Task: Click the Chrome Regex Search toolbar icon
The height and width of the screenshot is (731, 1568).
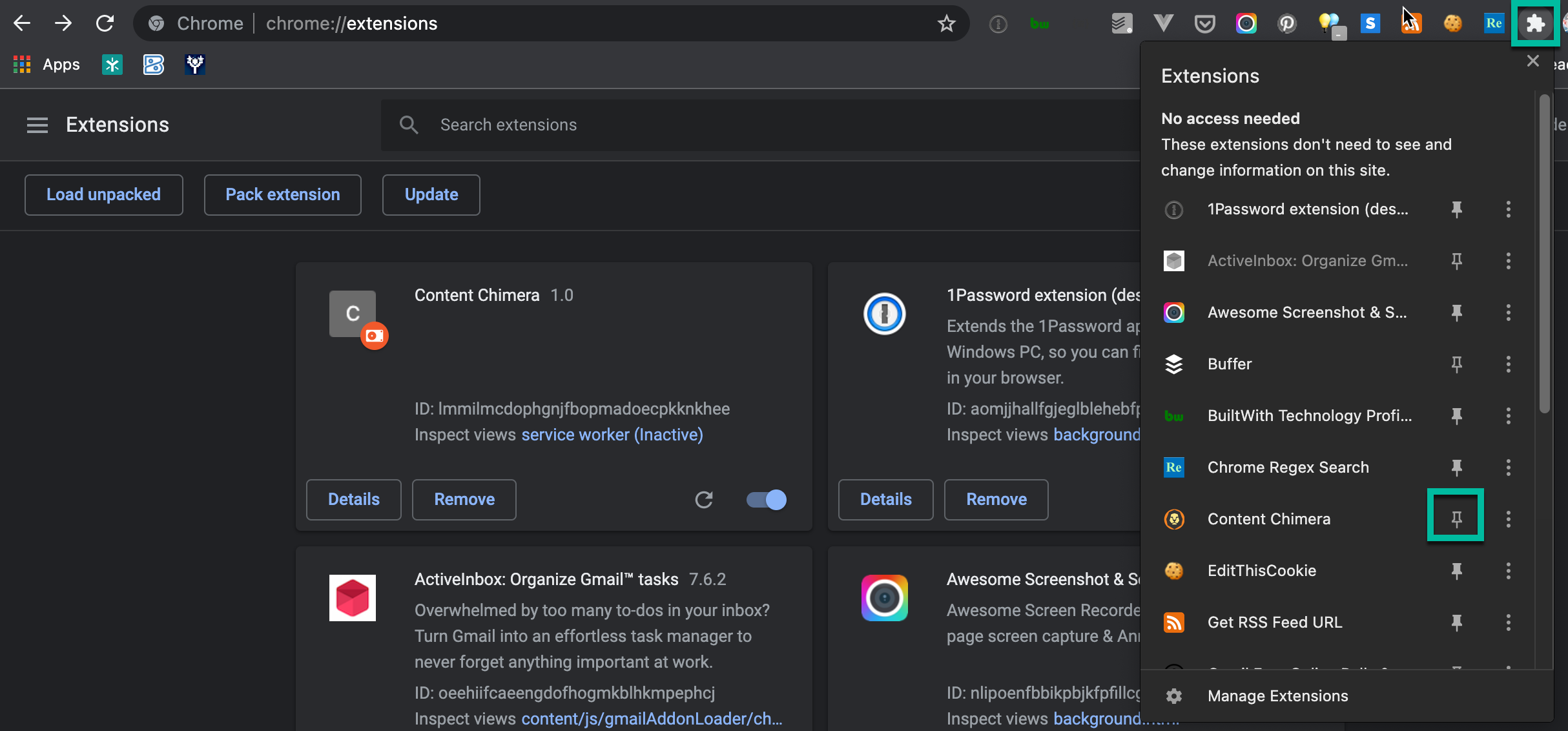Action: coord(1494,24)
